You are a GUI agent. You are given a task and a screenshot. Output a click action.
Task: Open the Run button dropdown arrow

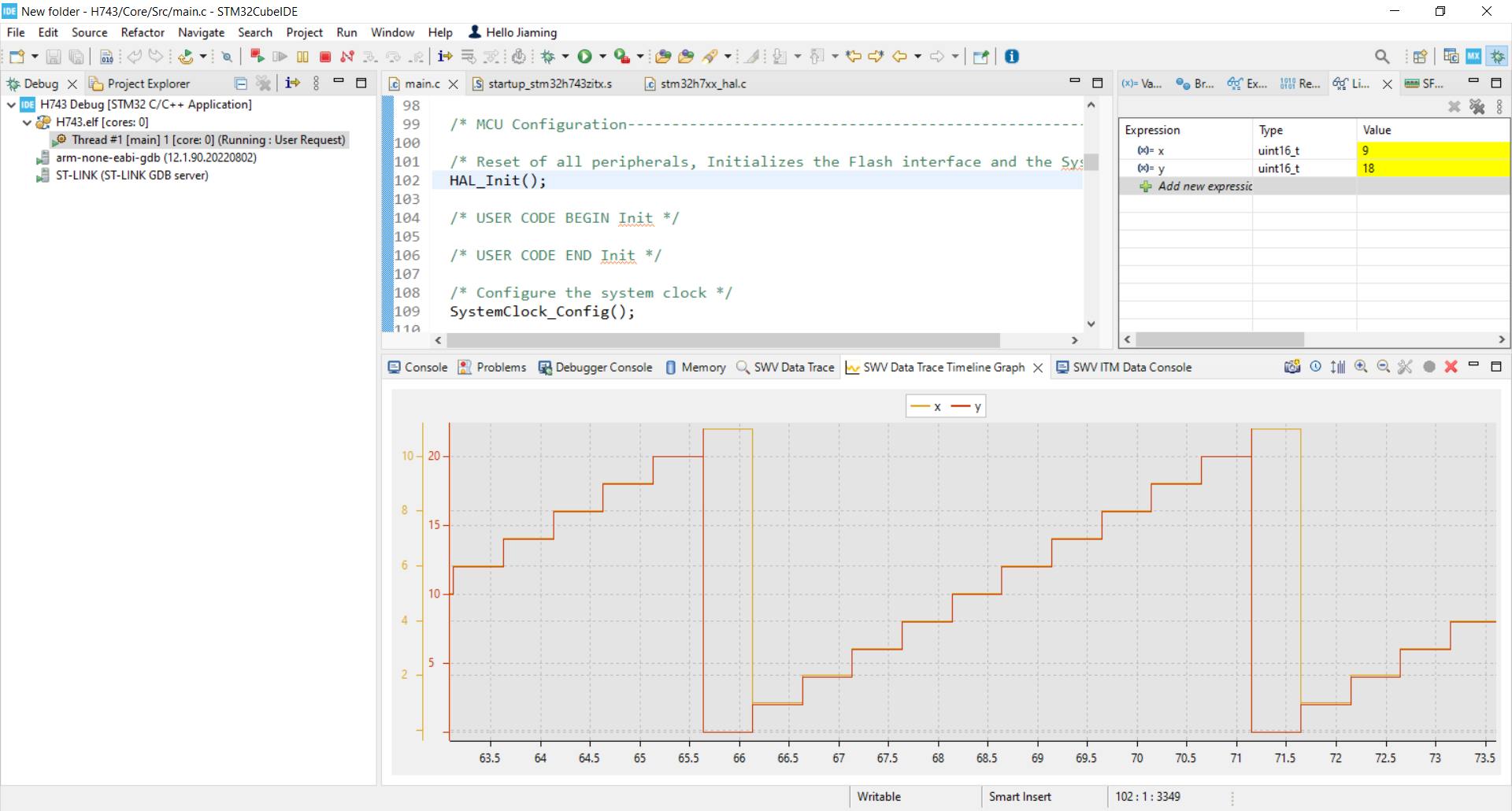point(602,57)
